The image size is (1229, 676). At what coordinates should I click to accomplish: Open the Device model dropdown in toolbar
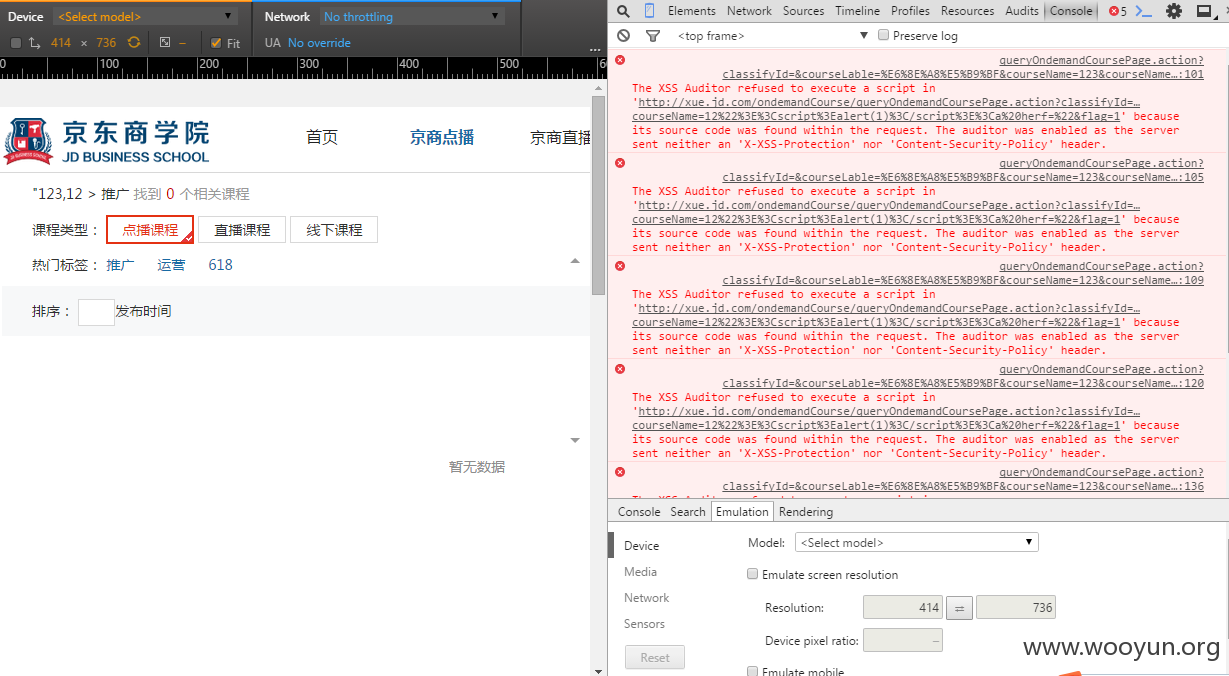pyautogui.click(x=145, y=17)
